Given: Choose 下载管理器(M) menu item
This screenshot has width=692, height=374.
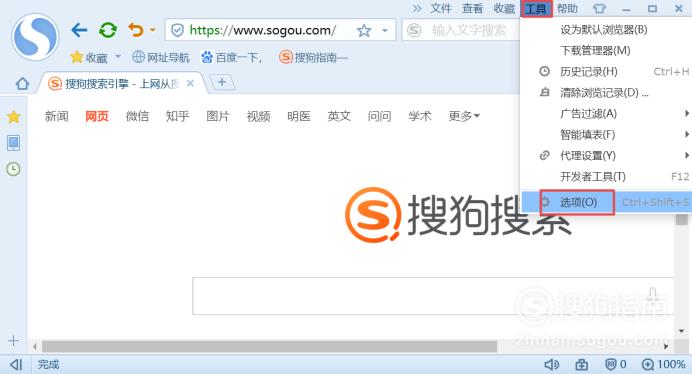Looking at the screenshot, I should pyautogui.click(x=606, y=50).
